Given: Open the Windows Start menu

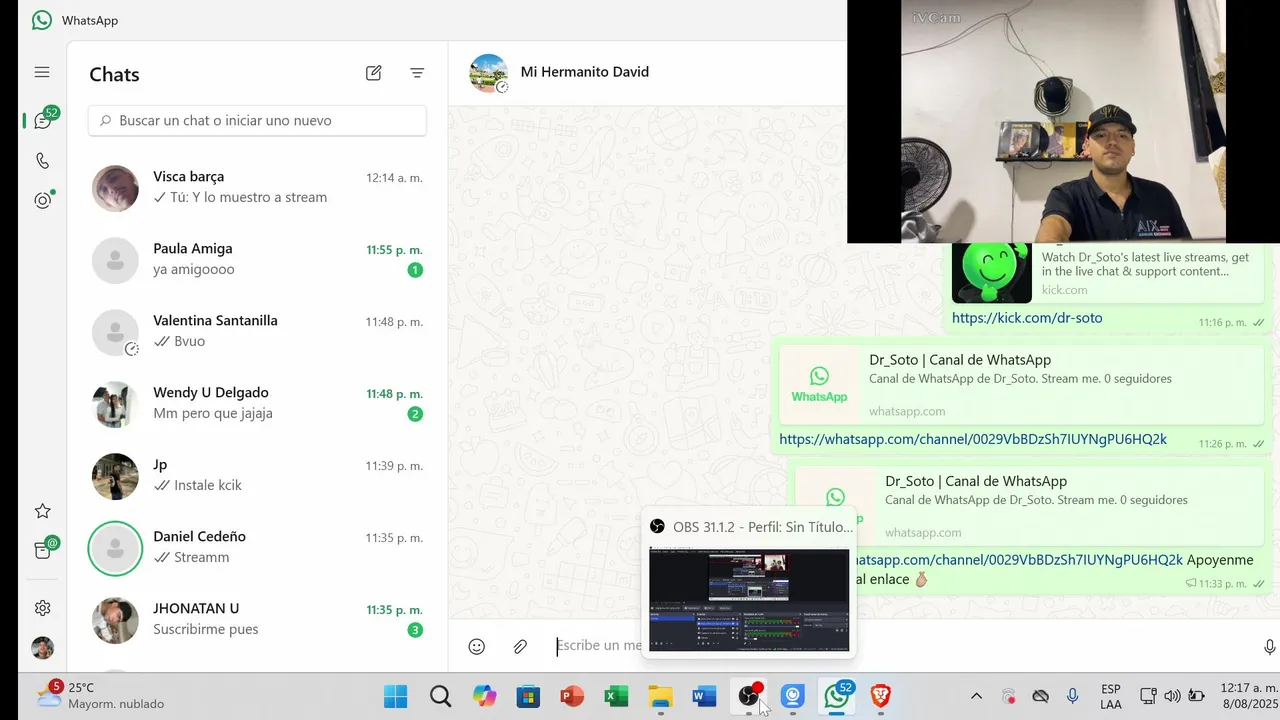Looking at the screenshot, I should tap(396, 696).
